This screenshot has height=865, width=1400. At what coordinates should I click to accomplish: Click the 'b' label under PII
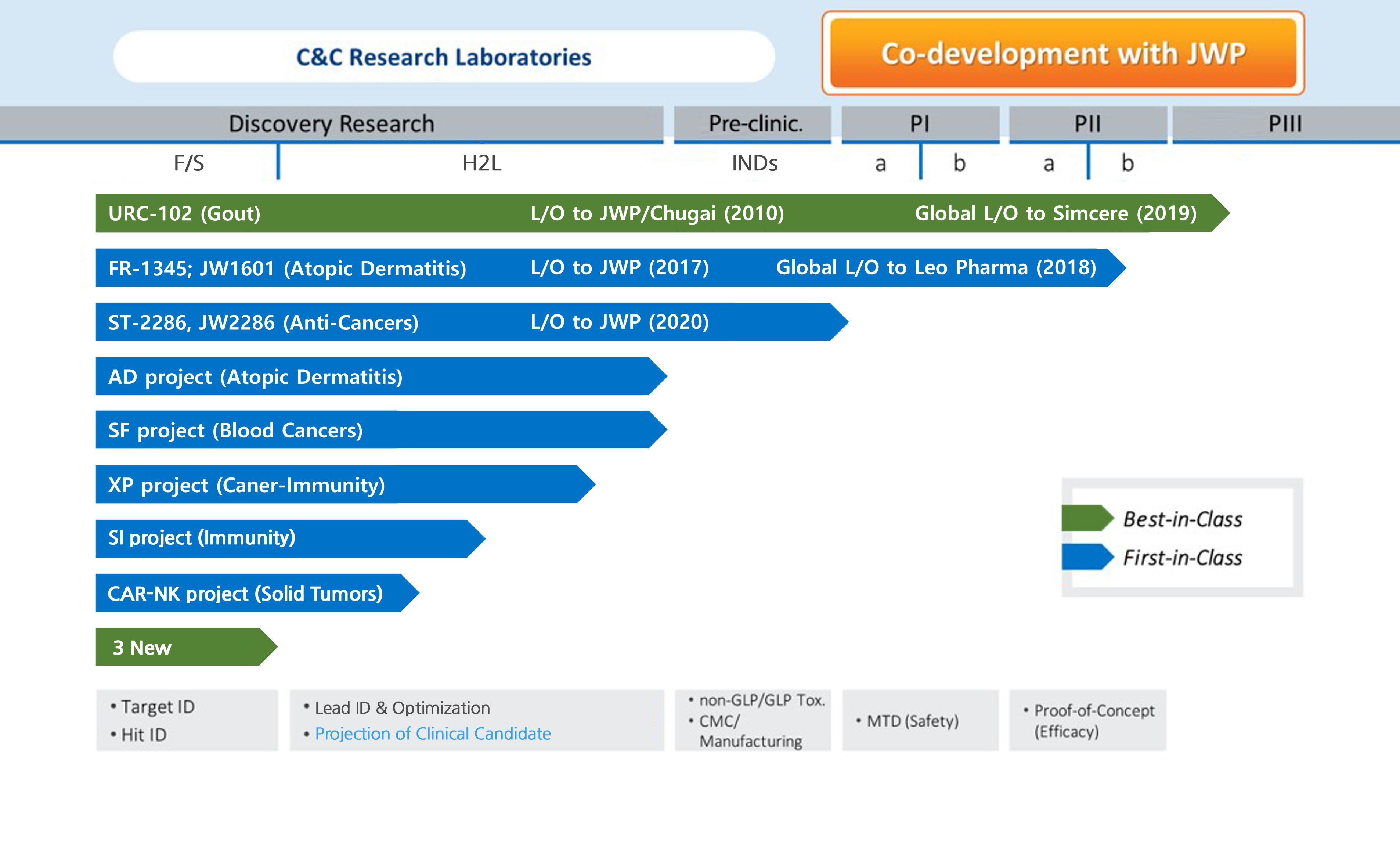point(1127,163)
